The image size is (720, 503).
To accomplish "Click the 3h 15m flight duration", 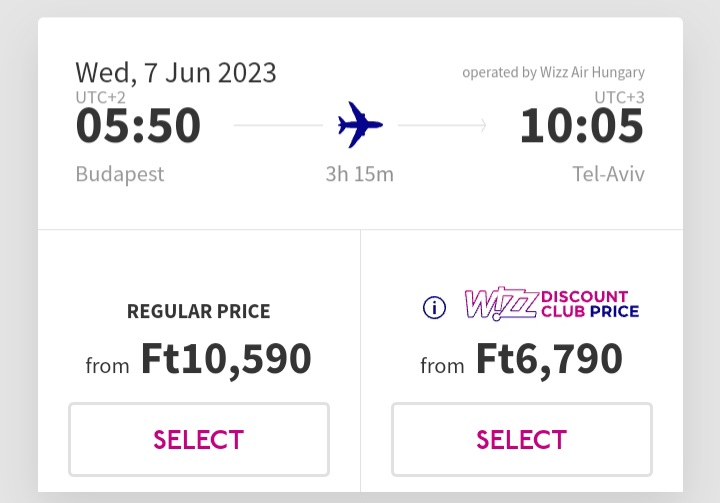I will point(360,174).
